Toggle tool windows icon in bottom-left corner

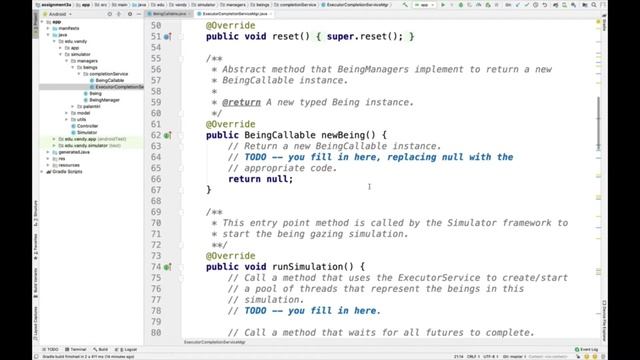click(36, 356)
